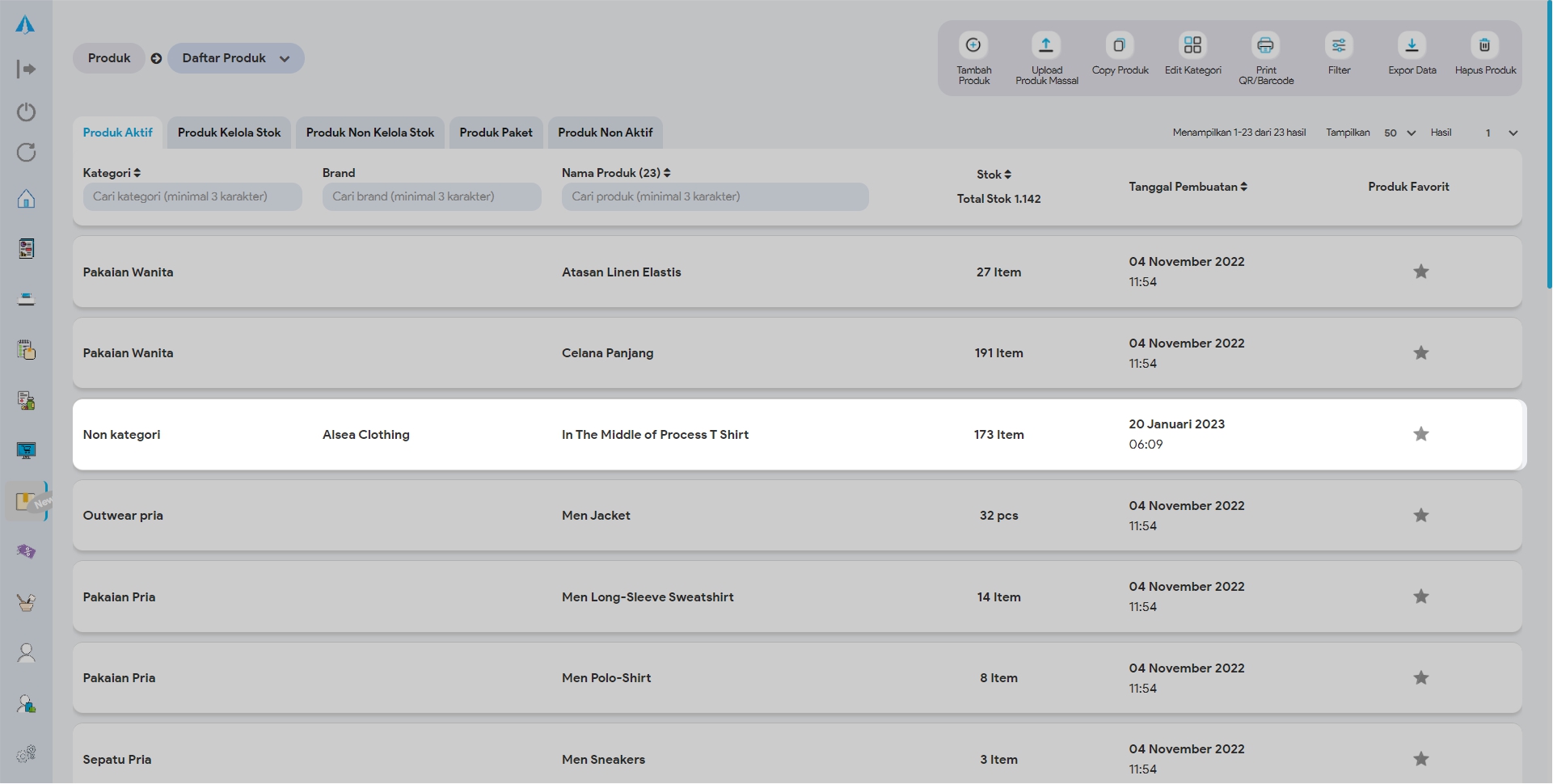Click the Produk breadcrumb button
The image size is (1553, 784).
point(109,58)
